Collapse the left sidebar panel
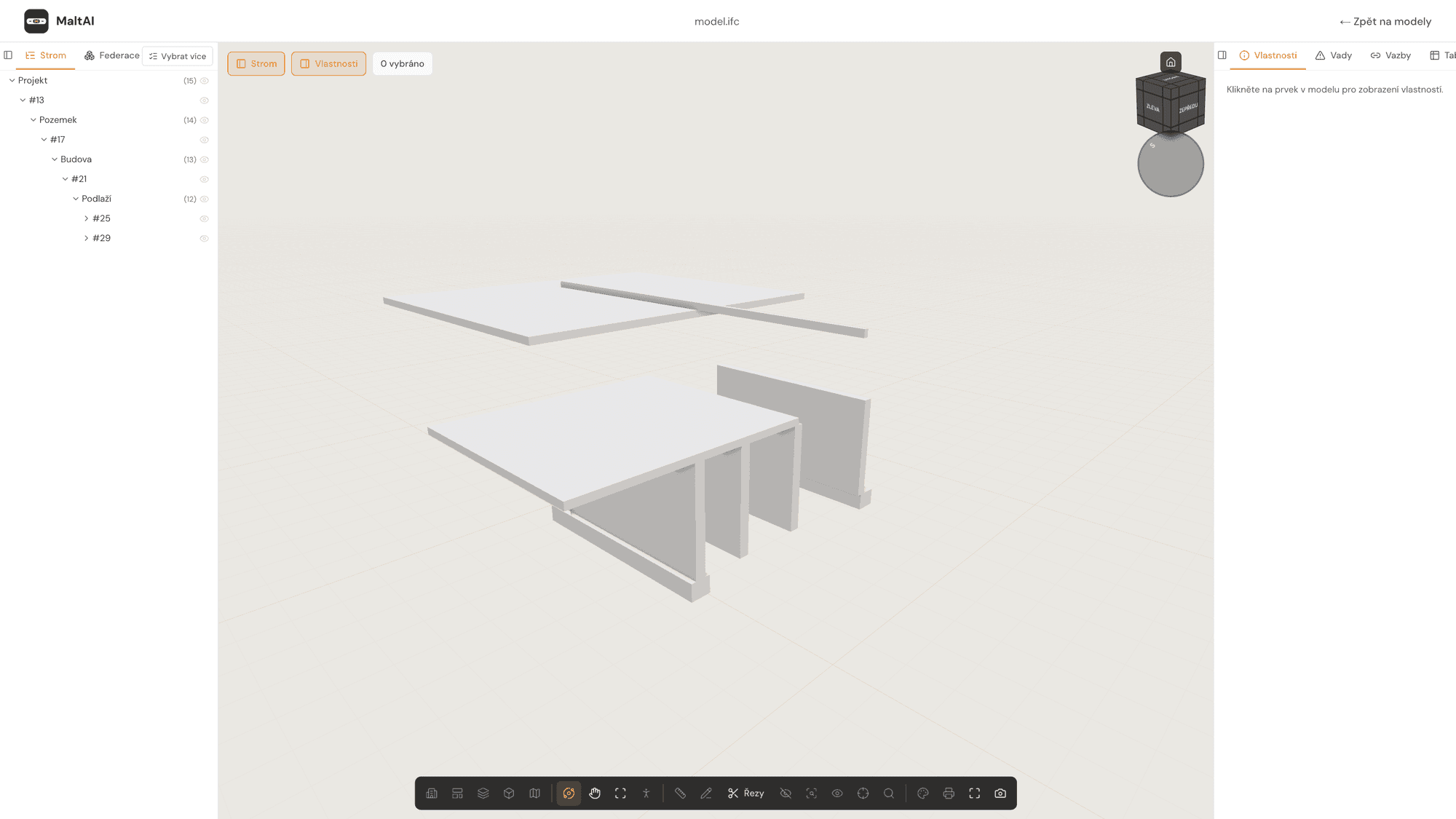This screenshot has width=1456, height=819. [x=8, y=55]
